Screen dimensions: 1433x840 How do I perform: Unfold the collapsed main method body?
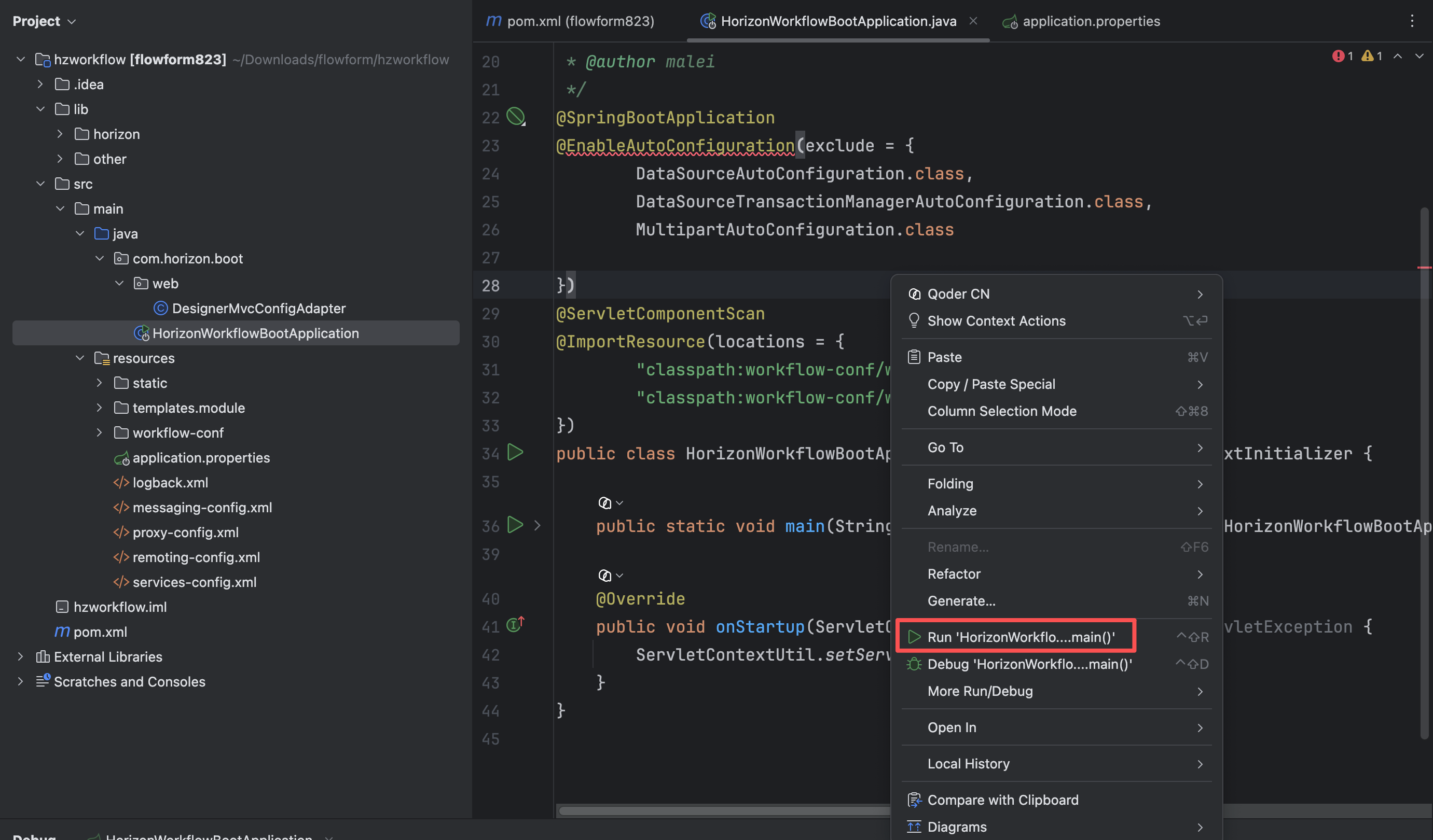[x=537, y=526]
